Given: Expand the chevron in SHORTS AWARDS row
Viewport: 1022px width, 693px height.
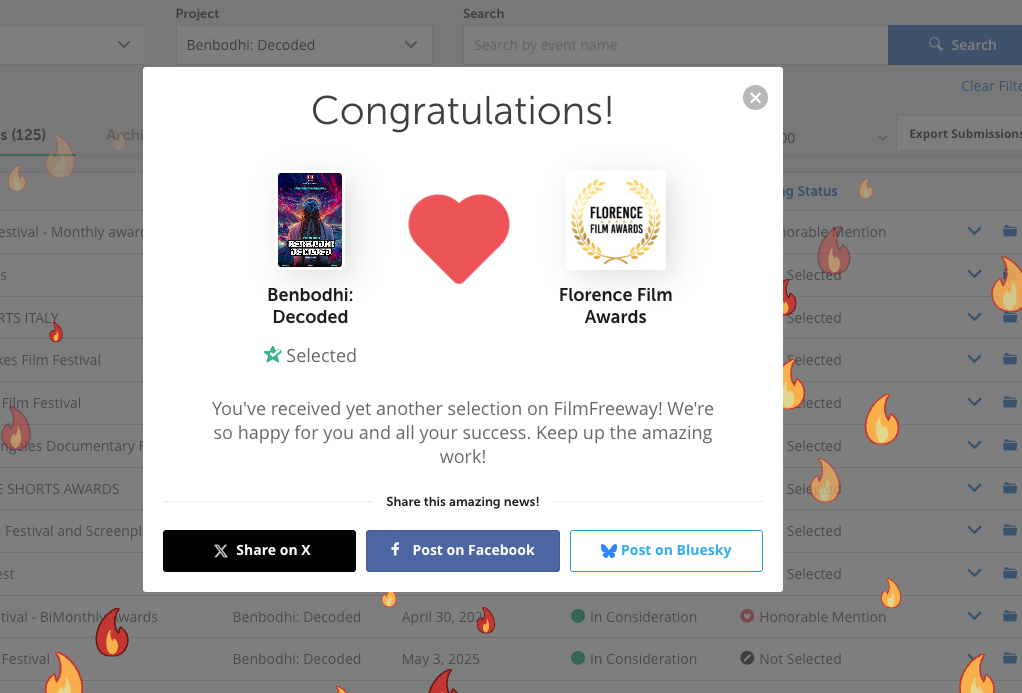Looking at the screenshot, I should [x=974, y=489].
